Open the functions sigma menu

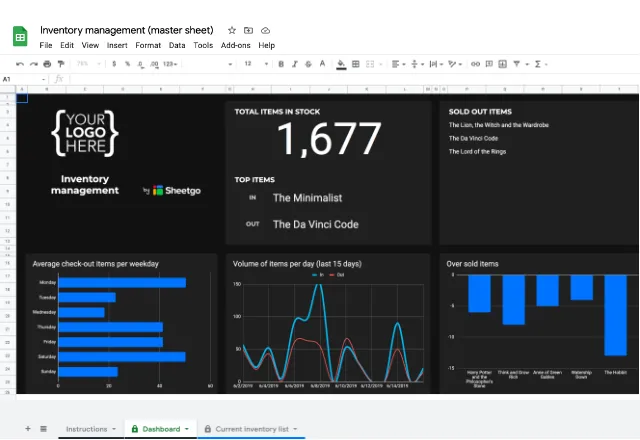click(540, 64)
